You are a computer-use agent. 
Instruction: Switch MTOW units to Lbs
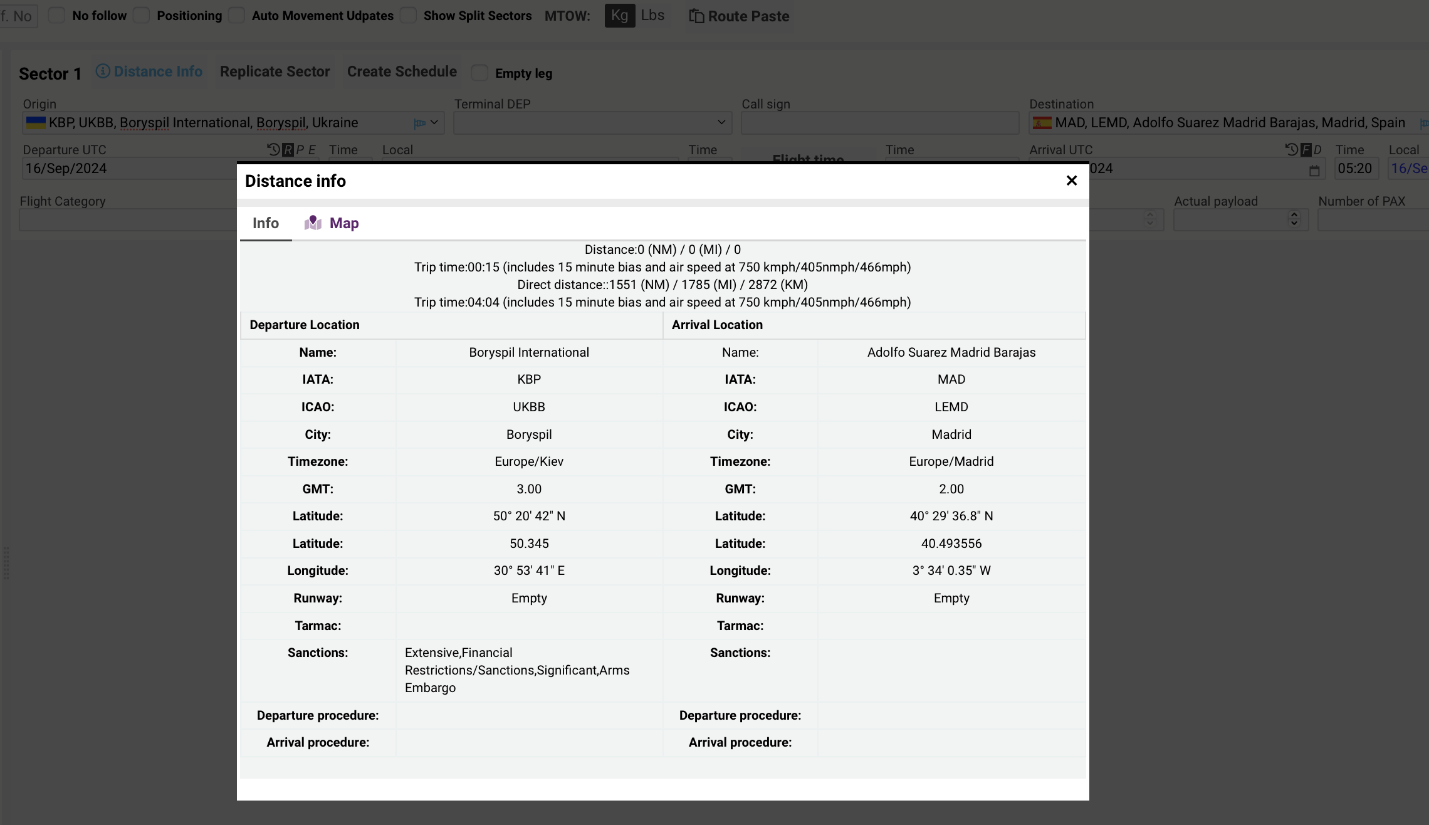(653, 15)
